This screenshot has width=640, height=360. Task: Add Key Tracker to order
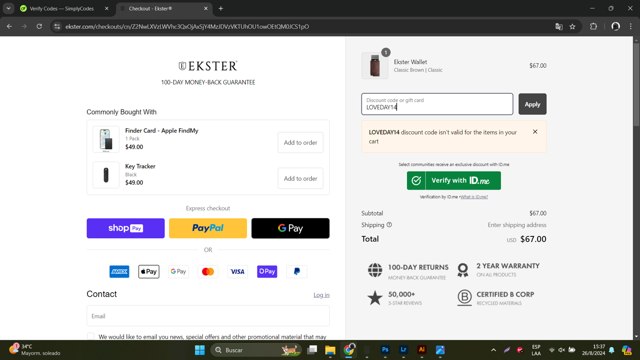[300, 178]
